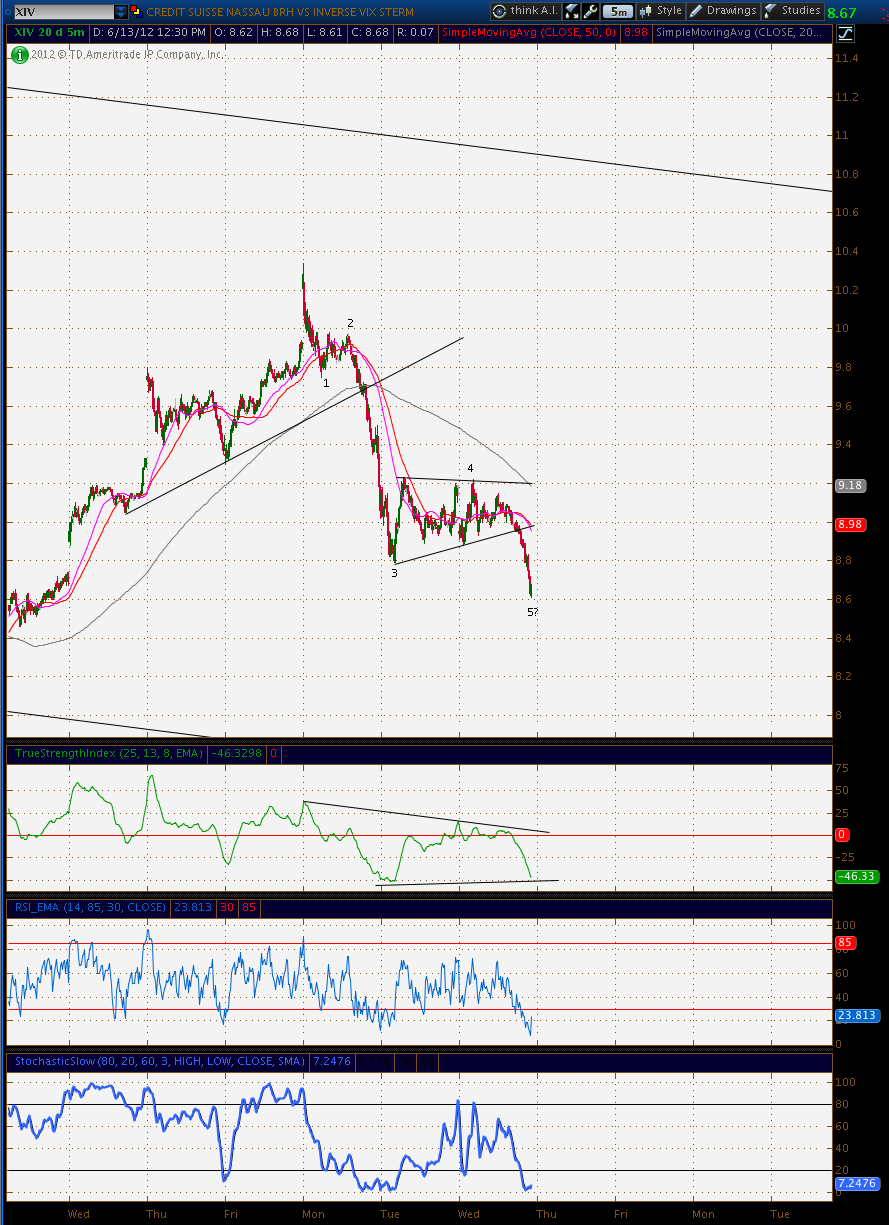The height and width of the screenshot is (1225, 889).
Task: Click the flask icon beside think A.I.
Action: [571, 11]
